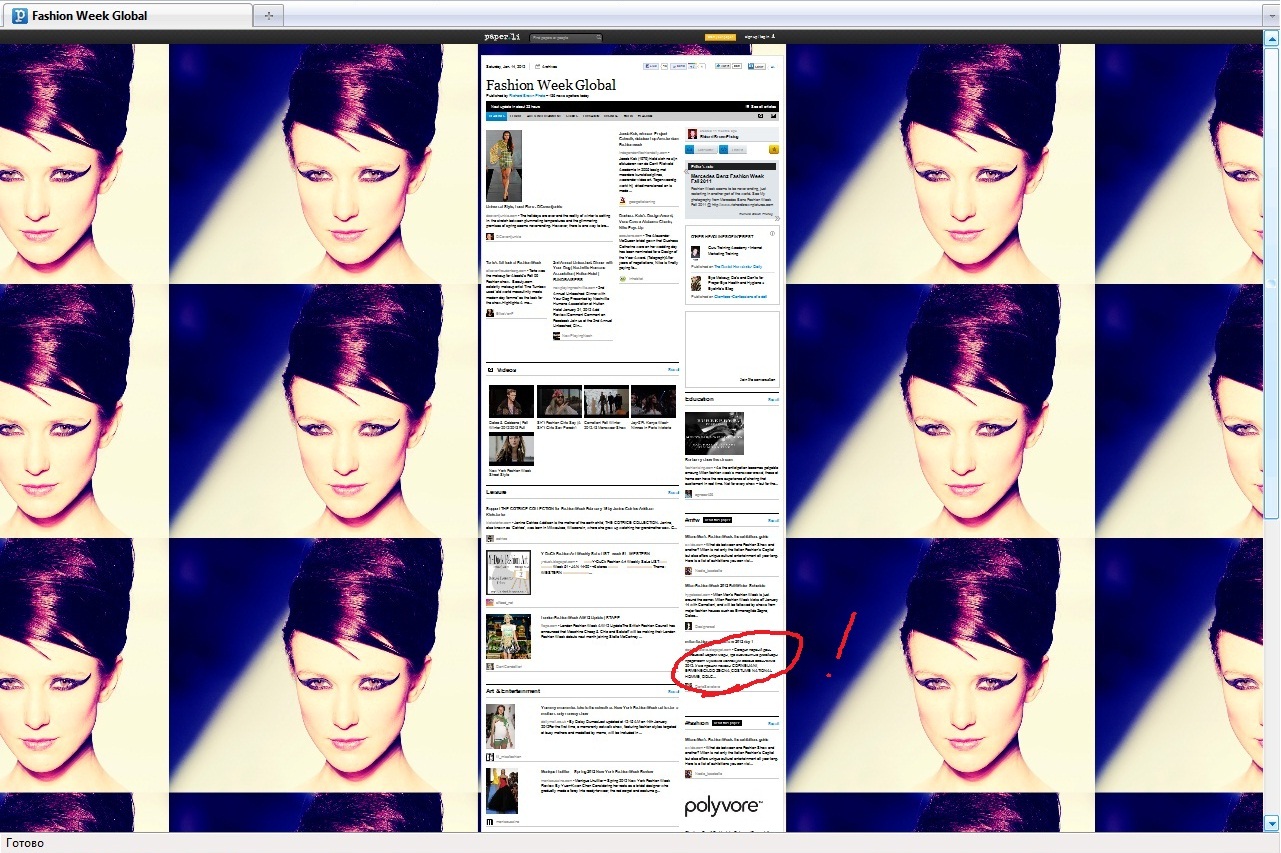Click the Facebook Like button at page top
1281x853 pixels.
click(x=651, y=66)
